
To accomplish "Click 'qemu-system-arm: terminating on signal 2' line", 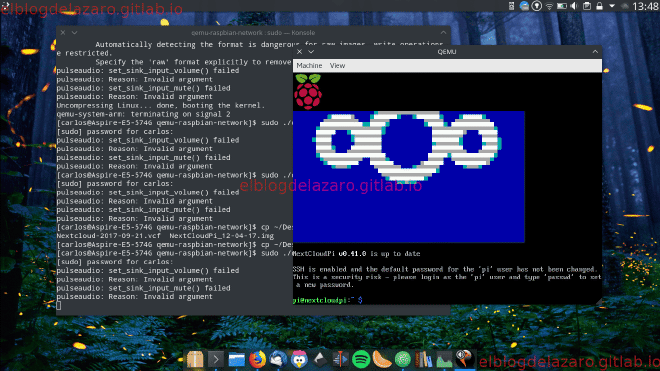I will (x=144, y=114).
